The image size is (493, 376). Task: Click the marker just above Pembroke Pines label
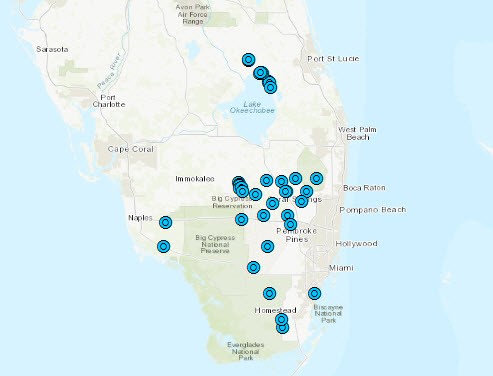pos(291,224)
